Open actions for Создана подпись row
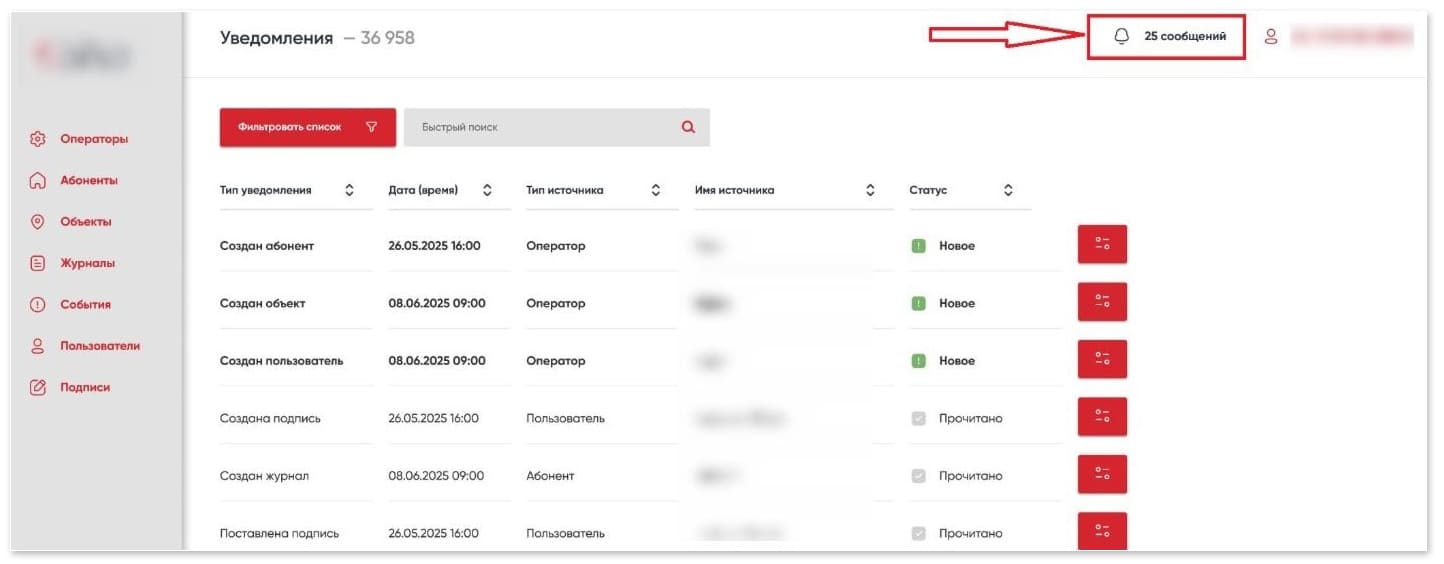The image size is (1444, 564). (x=1102, y=417)
